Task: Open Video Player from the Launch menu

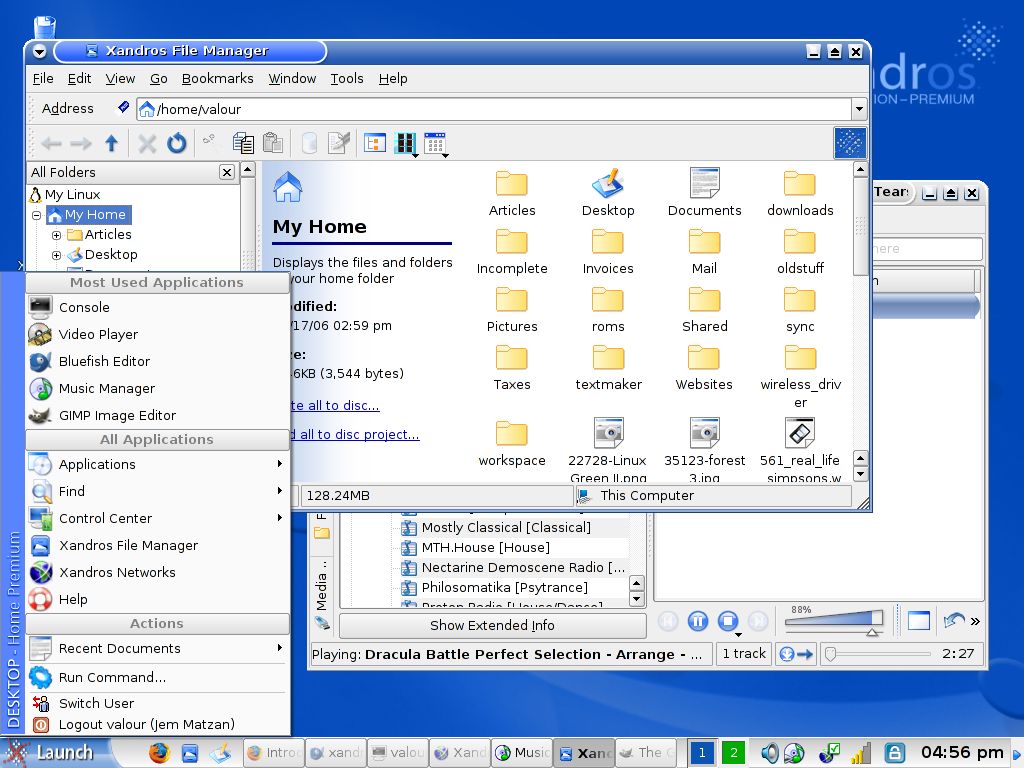Action: point(157,334)
